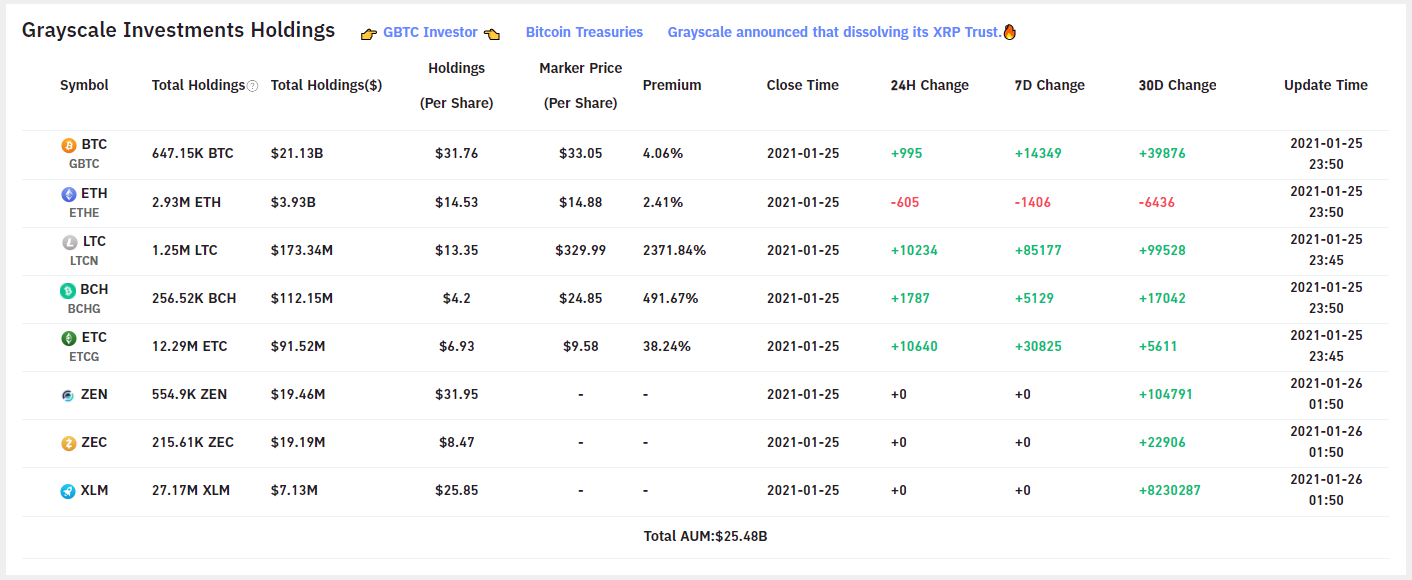This screenshot has height=580, width=1412.
Task: Click the $21.13B total holdings value
Action: [297, 154]
